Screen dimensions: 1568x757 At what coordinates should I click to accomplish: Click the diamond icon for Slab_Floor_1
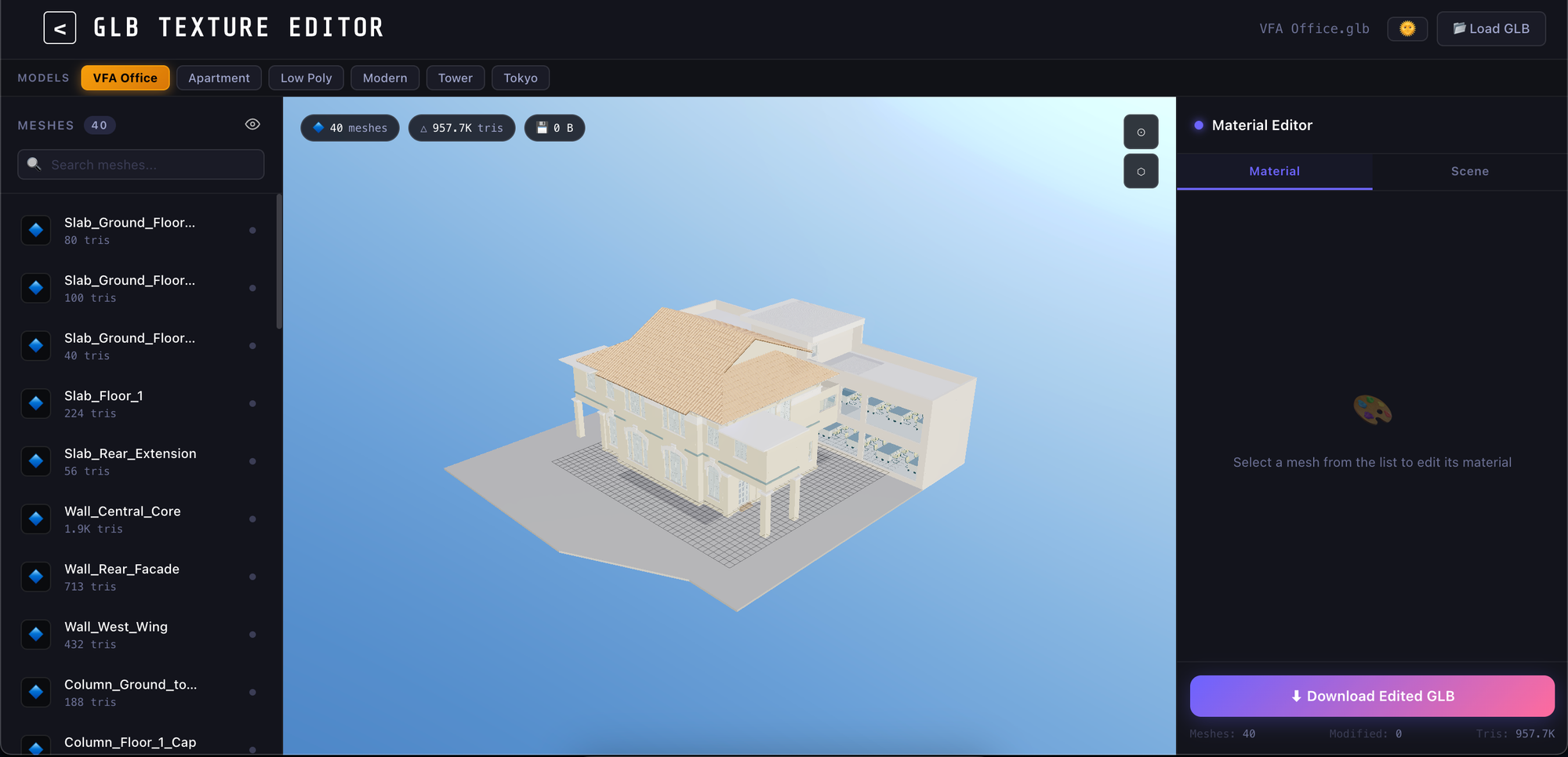[35, 403]
